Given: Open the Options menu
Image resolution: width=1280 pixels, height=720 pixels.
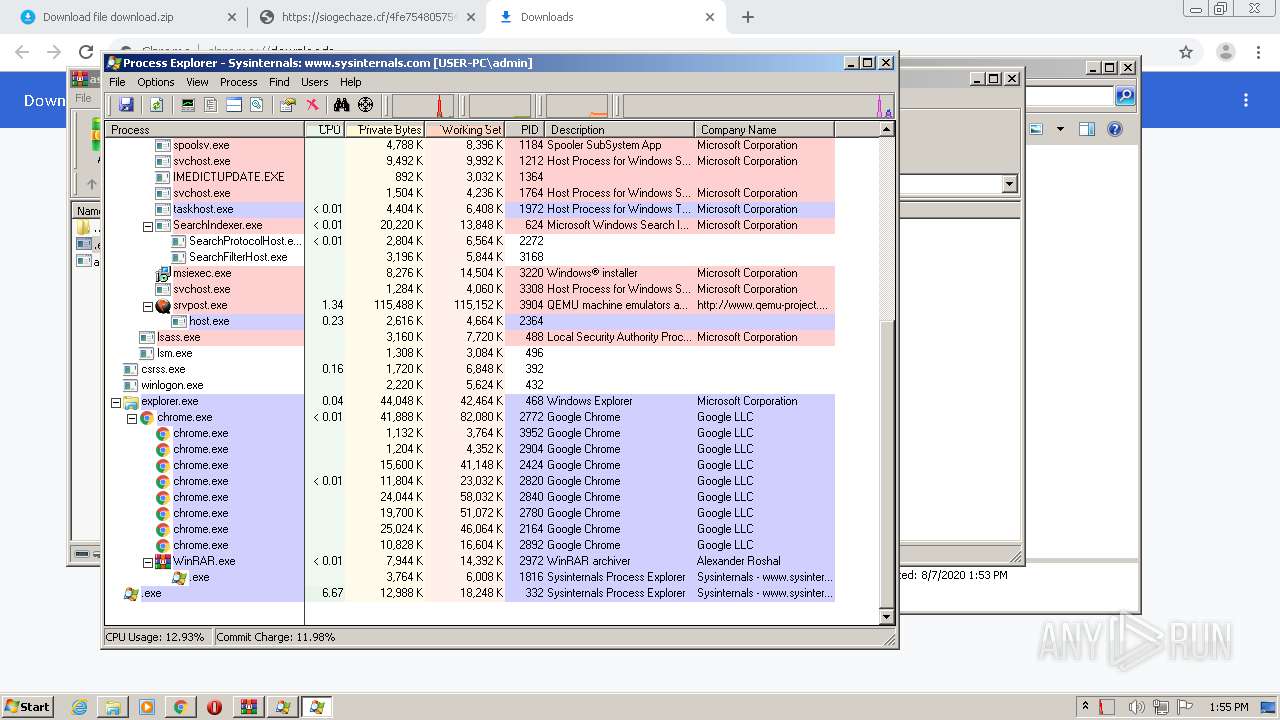Looking at the screenshot, I should 156,82.
